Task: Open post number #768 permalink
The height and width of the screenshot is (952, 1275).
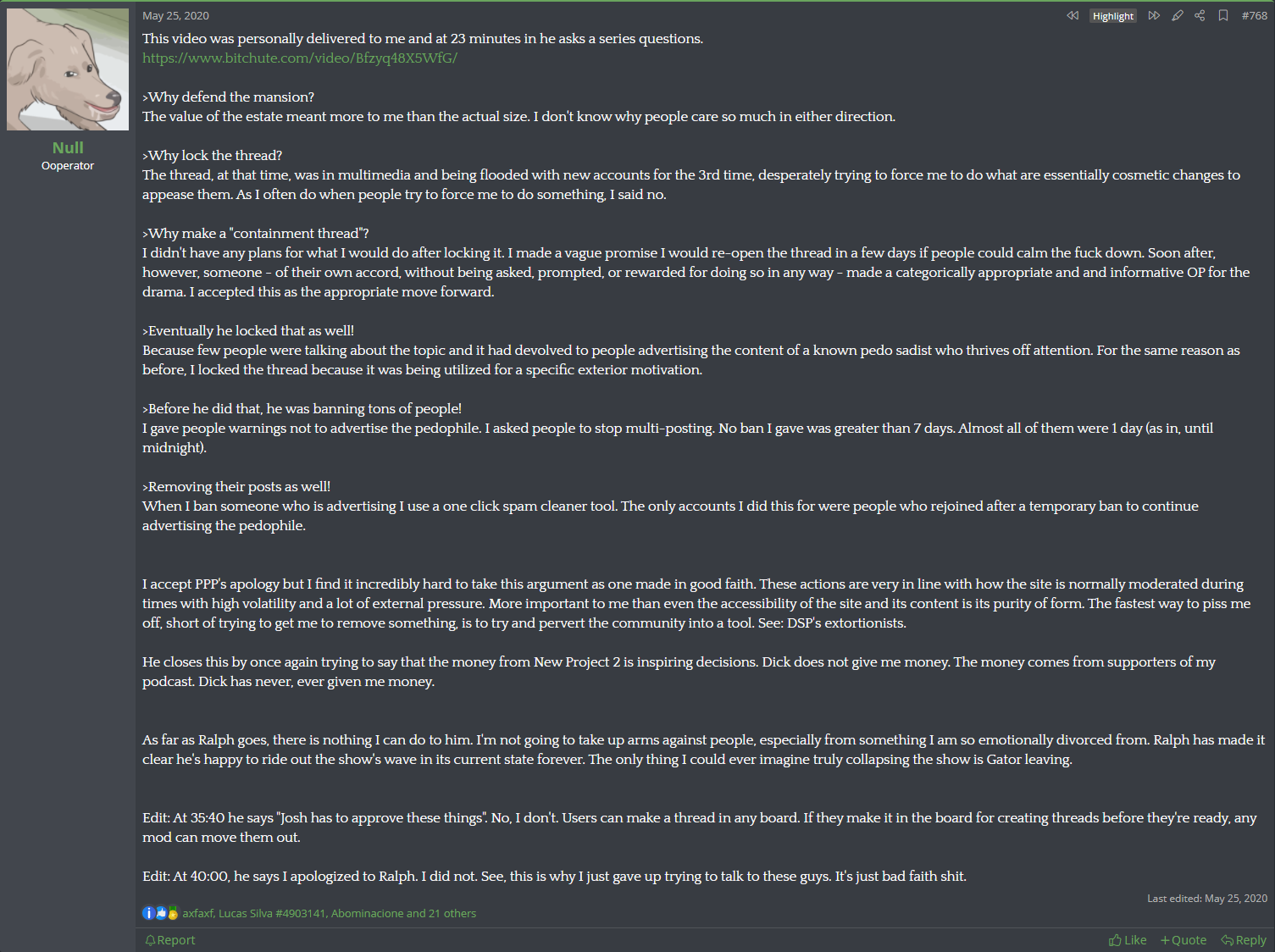Action: pyautogui.click(x=1254, y=16)
